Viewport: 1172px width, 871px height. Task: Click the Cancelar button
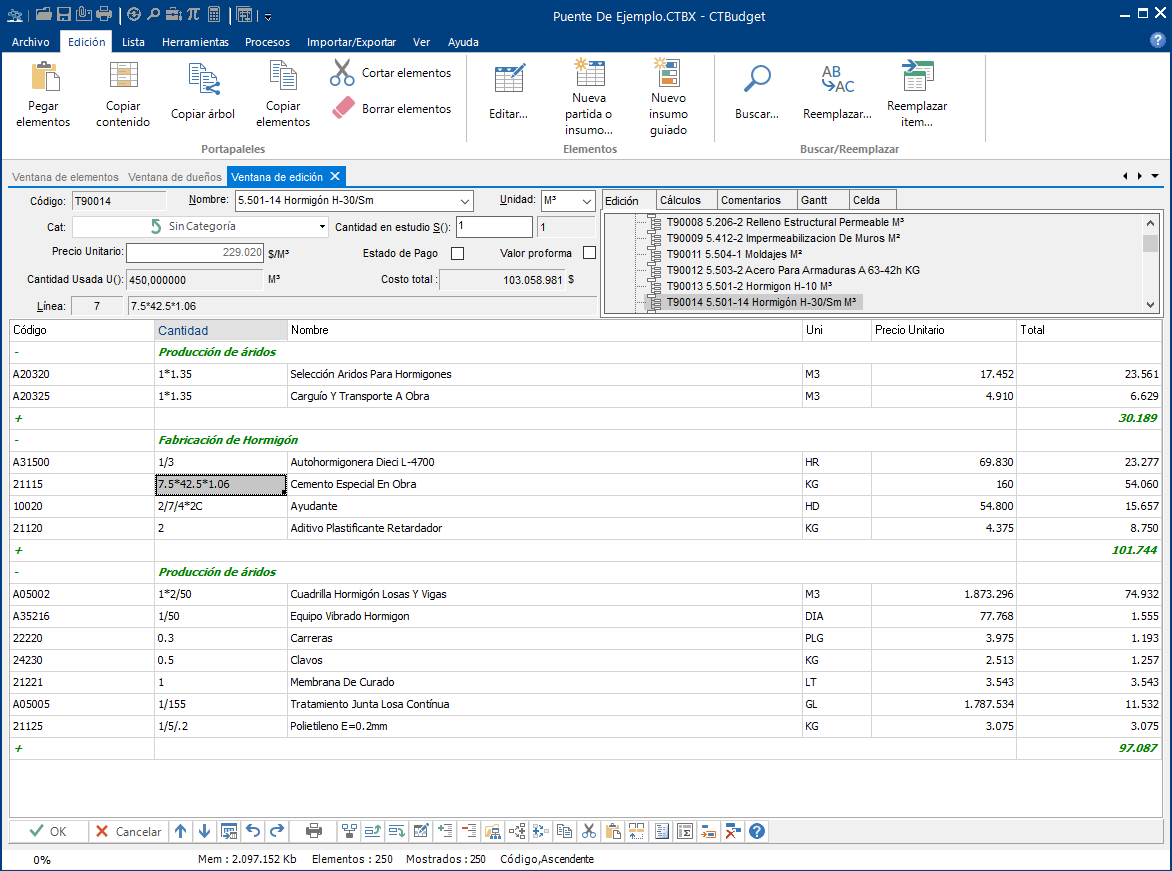point(128,831)
